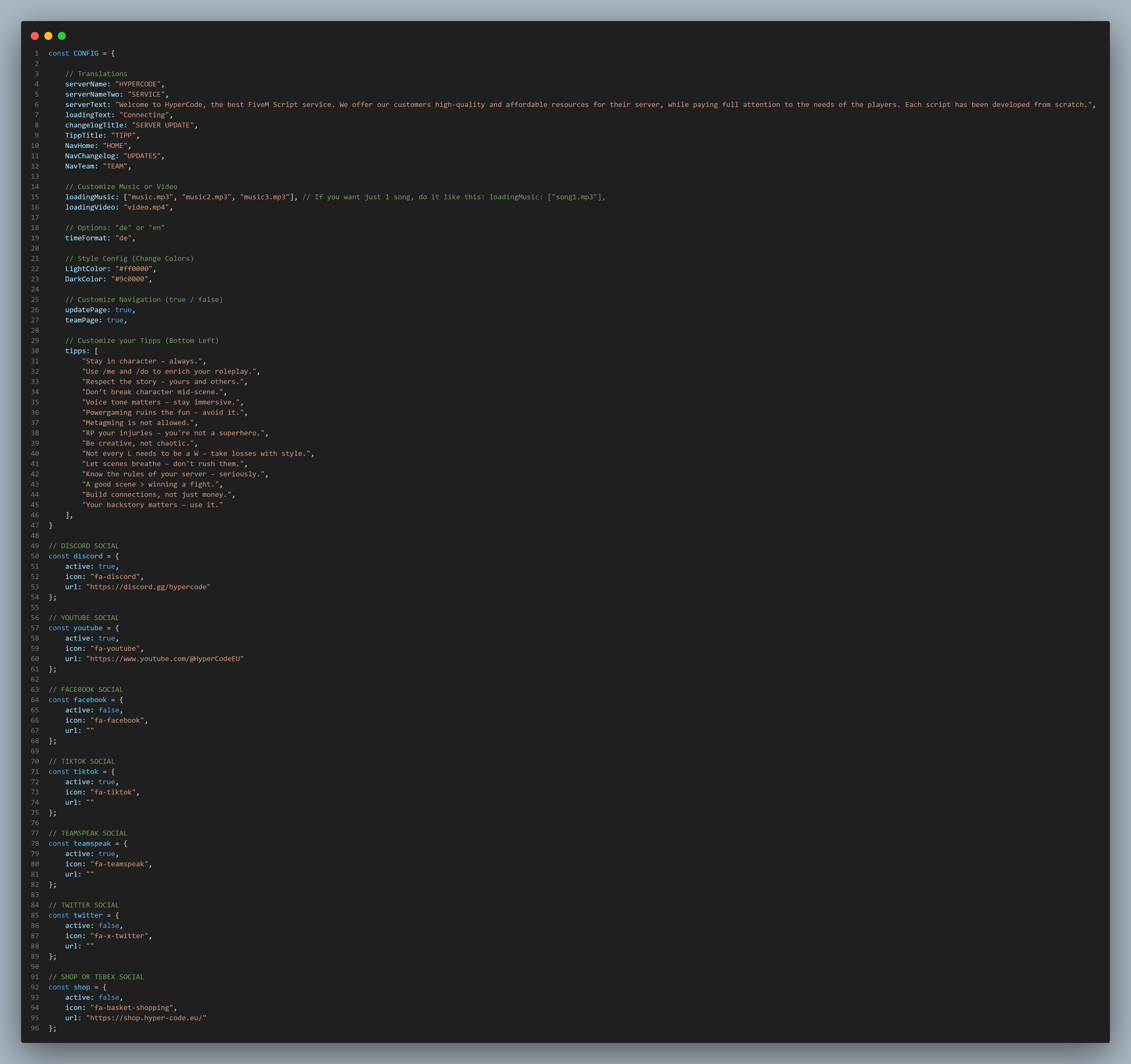The width and height of the screenshot is (1131, 1064).
Task: Click the "Be creative, not chaotic." tip
Action: (138, 443)
